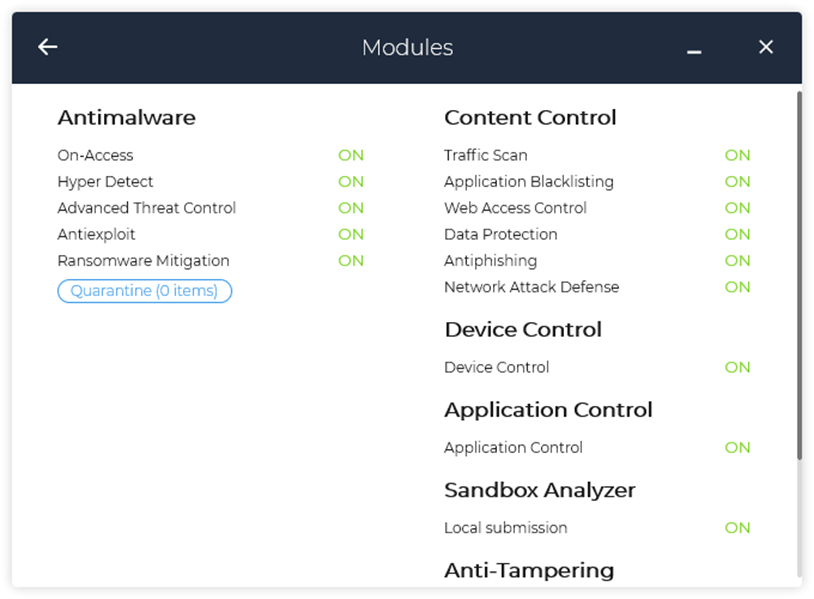
Task: Toggle Antiphishing ON status
Action: (738, 261)
